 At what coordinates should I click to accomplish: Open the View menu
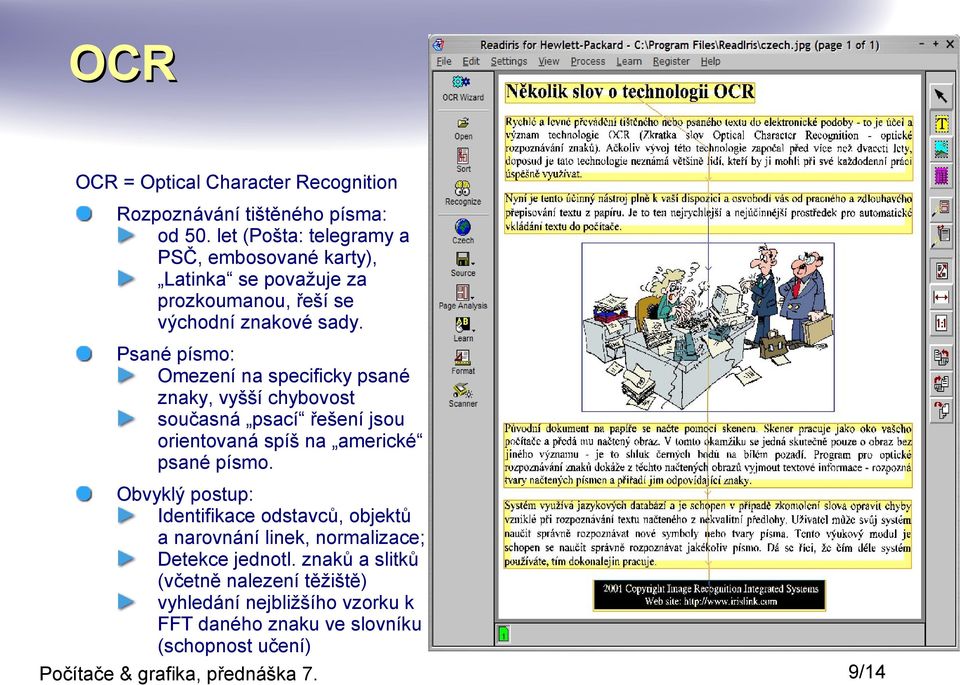click(549, 61)
